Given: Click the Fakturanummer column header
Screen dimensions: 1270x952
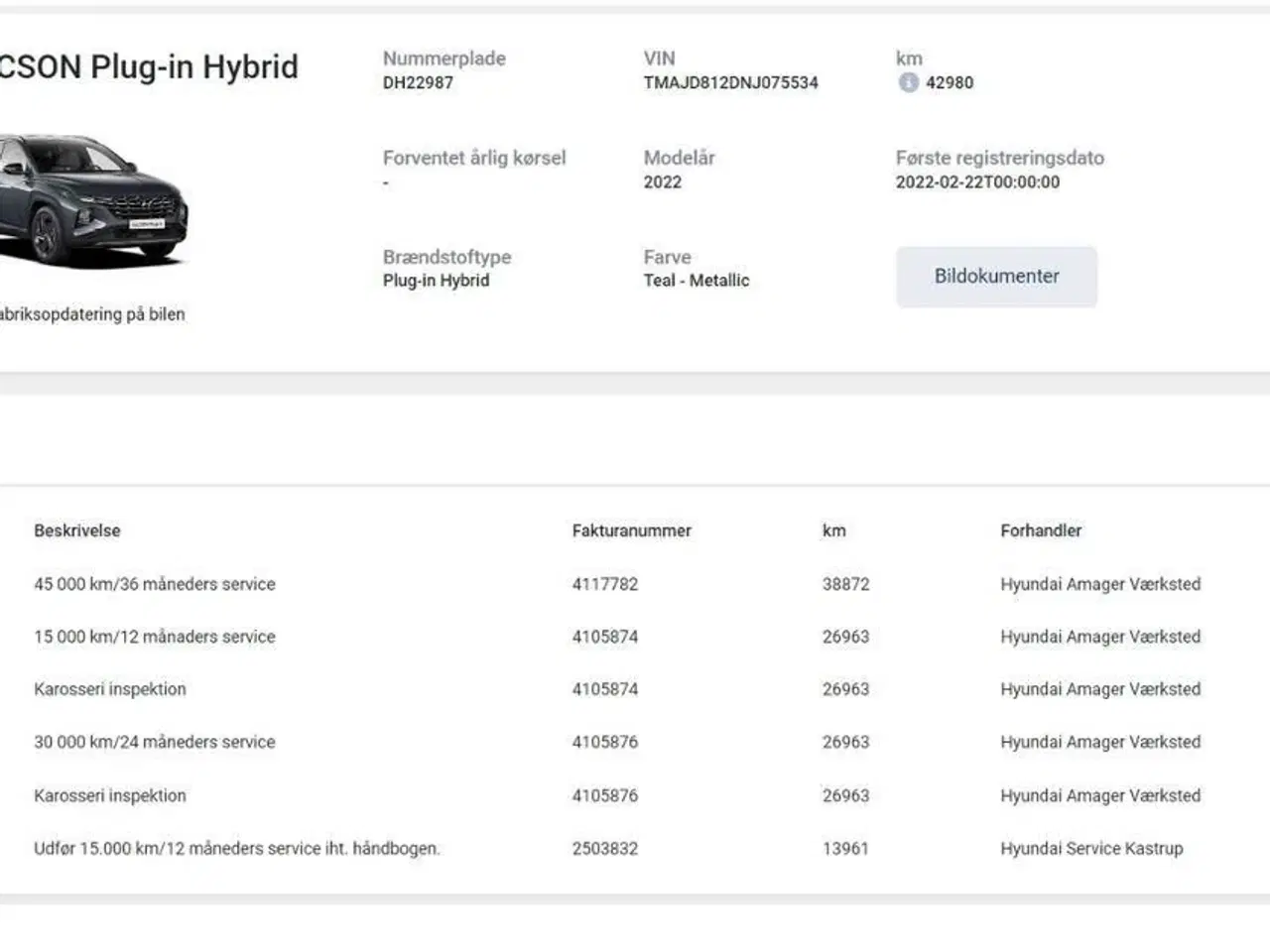Looking at the screenshot, I should click(x=631, y=531).
